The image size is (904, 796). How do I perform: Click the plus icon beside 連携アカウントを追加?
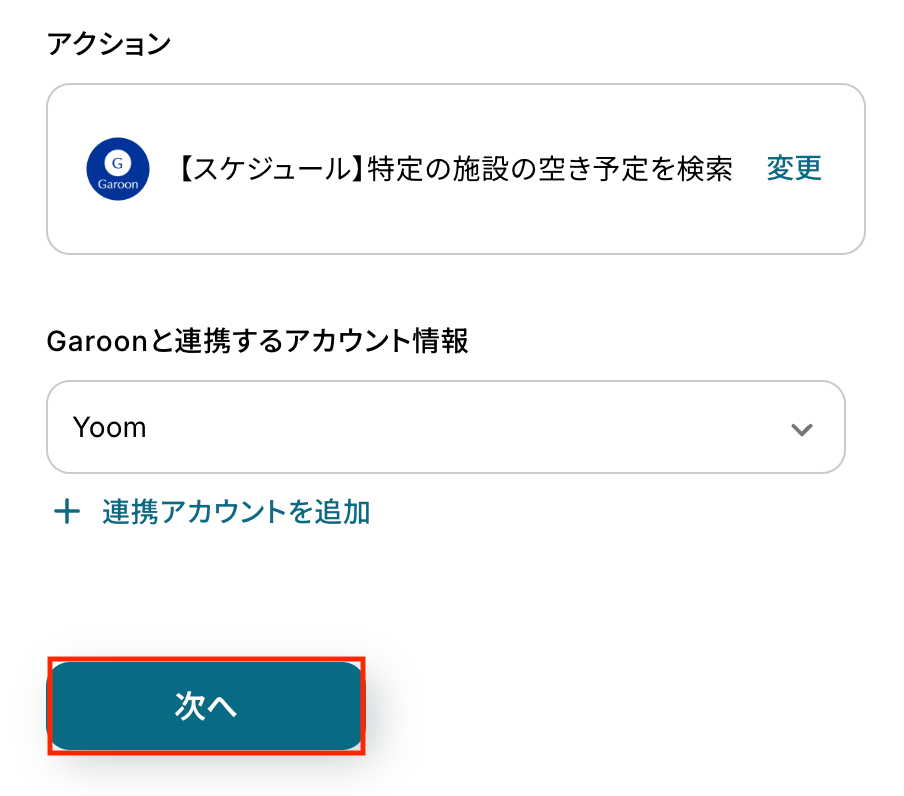(66, 513)
